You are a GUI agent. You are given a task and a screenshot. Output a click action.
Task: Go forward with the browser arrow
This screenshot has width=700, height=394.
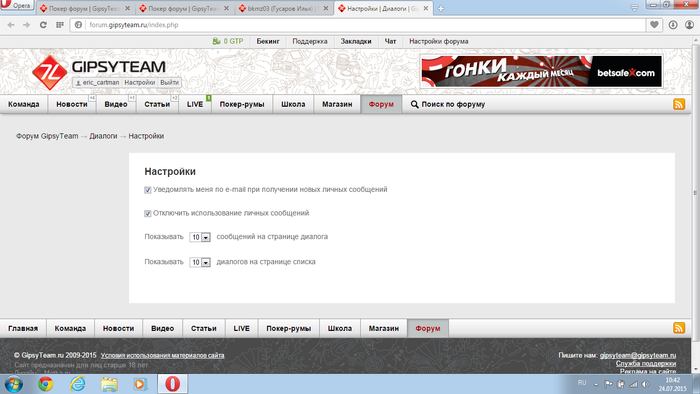tap(26, 25)
